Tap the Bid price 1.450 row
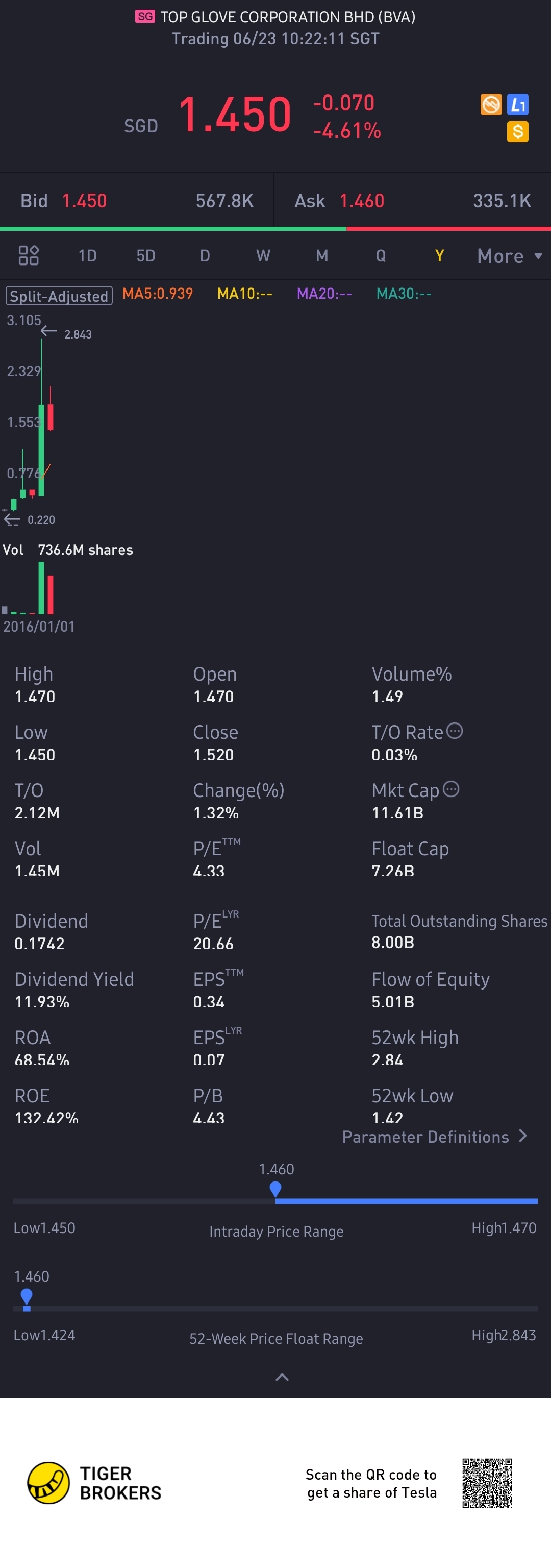The image size is (551, 1568). [137, 201]
